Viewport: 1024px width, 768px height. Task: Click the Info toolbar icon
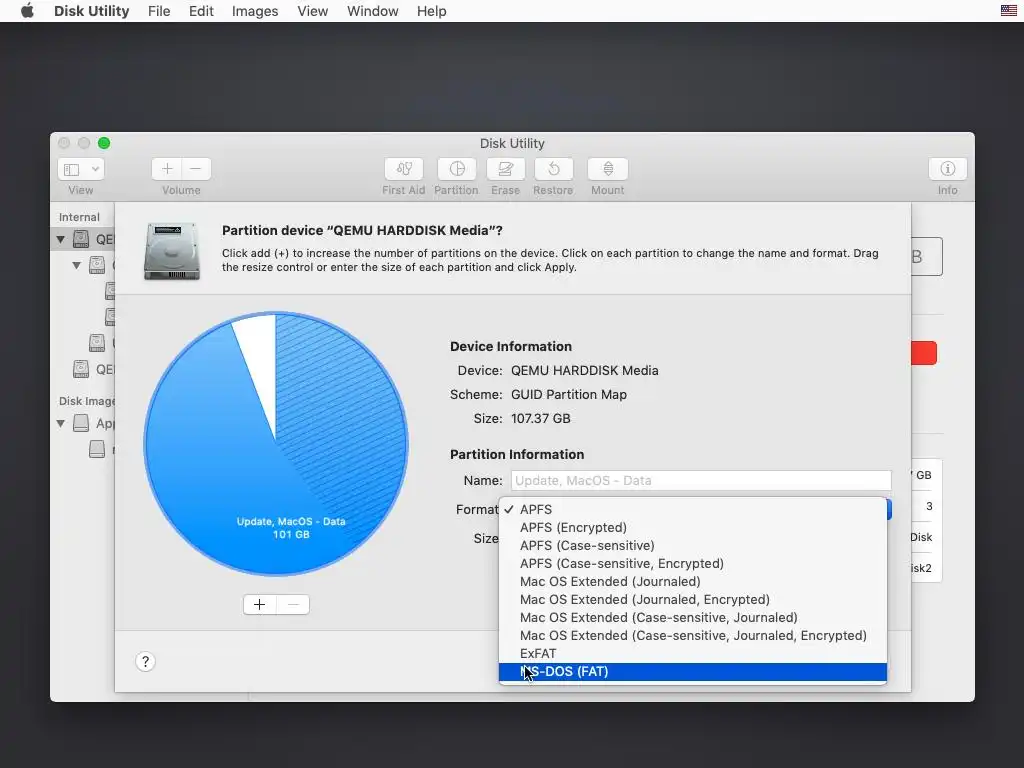(948, 169)
